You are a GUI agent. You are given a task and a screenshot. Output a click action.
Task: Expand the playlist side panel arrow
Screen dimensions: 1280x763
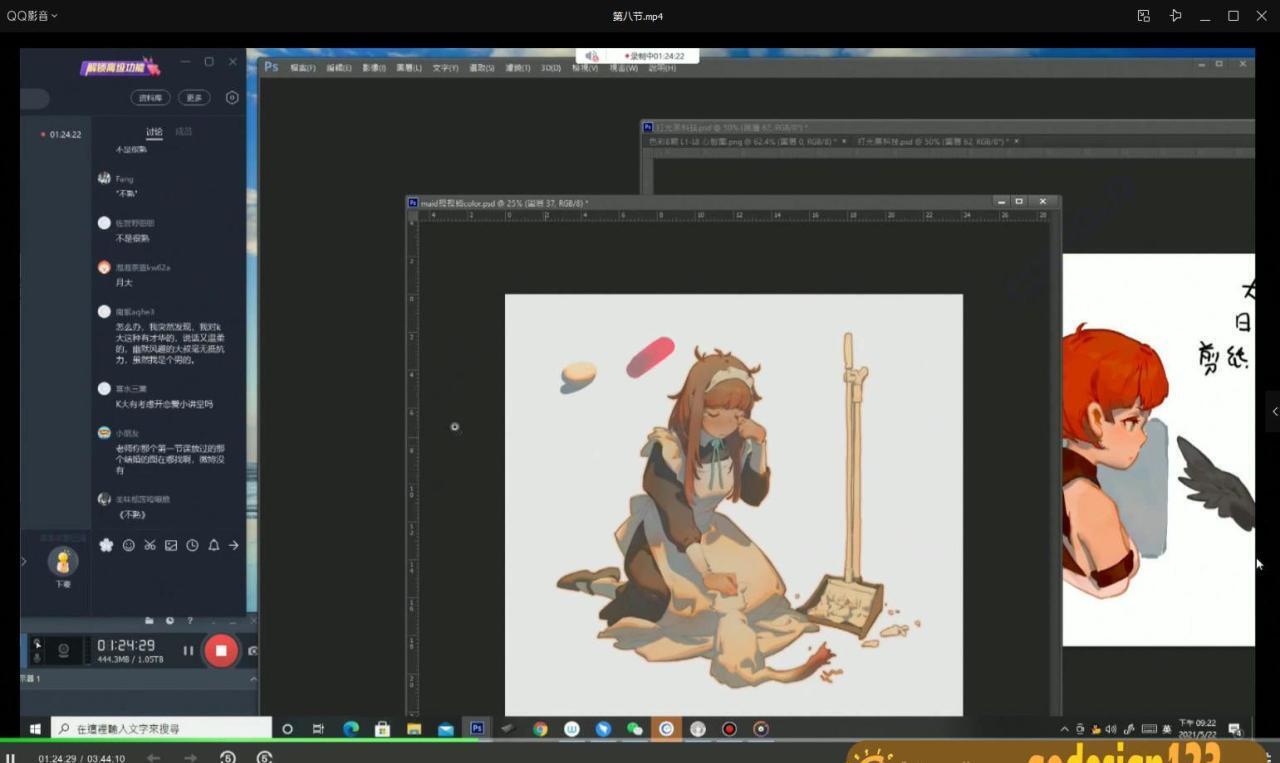(x=1274, y=411)
